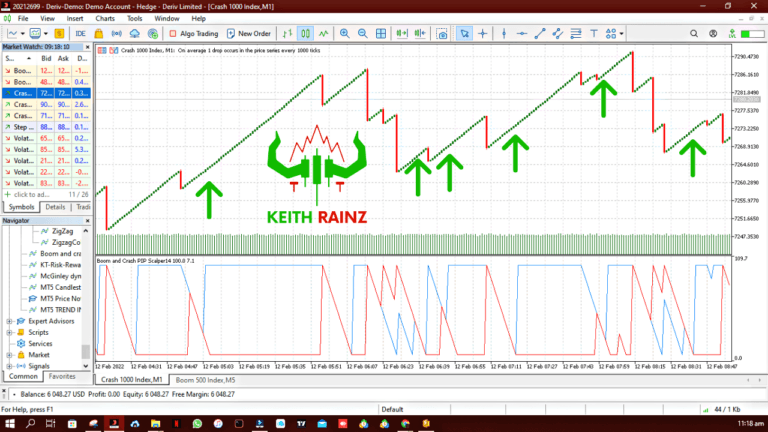Switch to the Details tab in Market Watch
This screenshot has width=768, height=432.
coord(56,207)
